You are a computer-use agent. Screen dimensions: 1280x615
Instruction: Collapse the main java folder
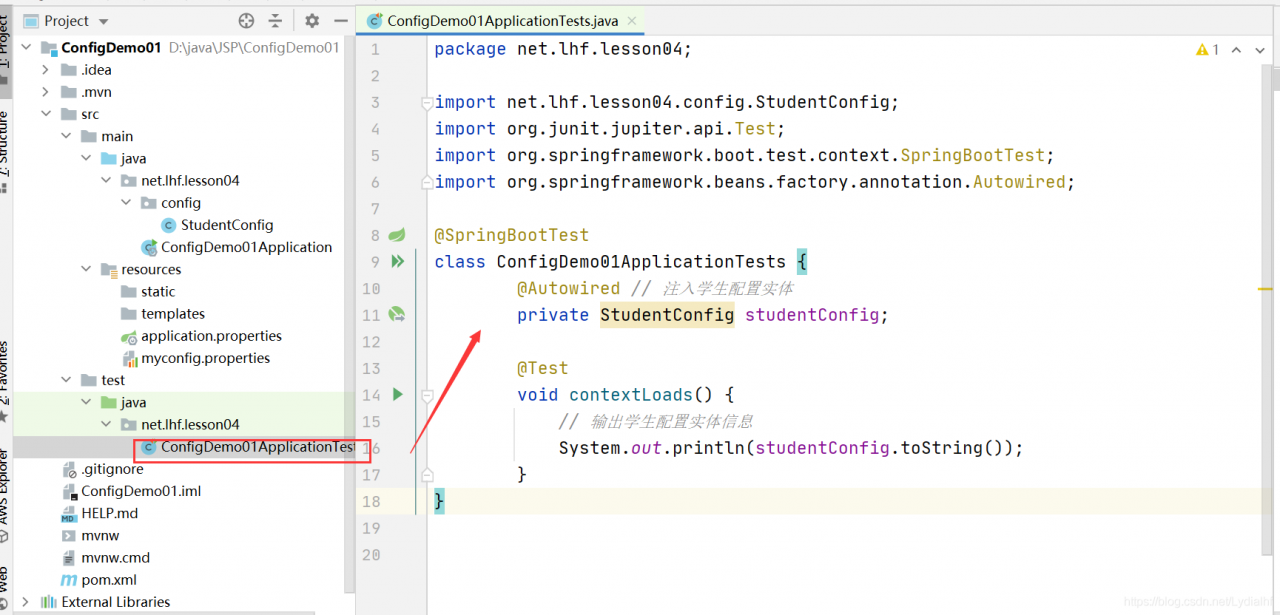pos(85,158)
